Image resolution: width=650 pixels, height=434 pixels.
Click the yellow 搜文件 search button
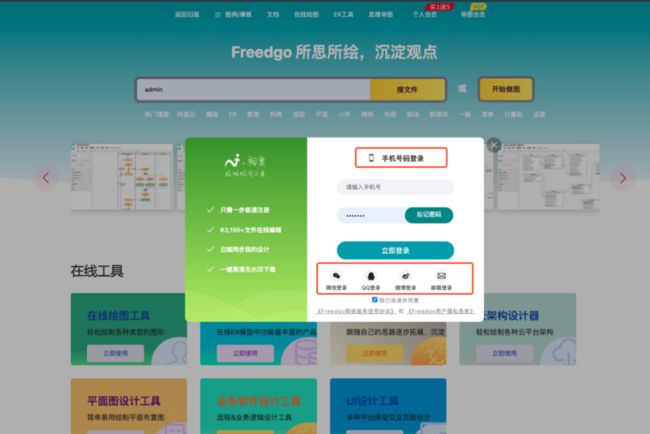[407, 89]
